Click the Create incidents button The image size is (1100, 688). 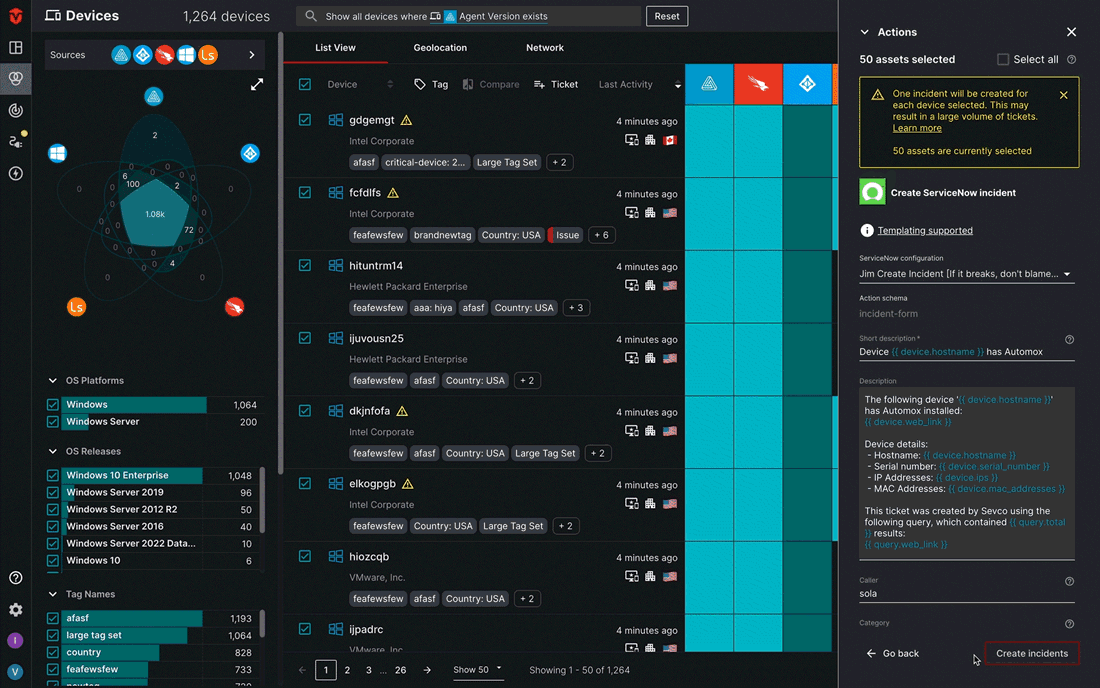click(1032, 653)
